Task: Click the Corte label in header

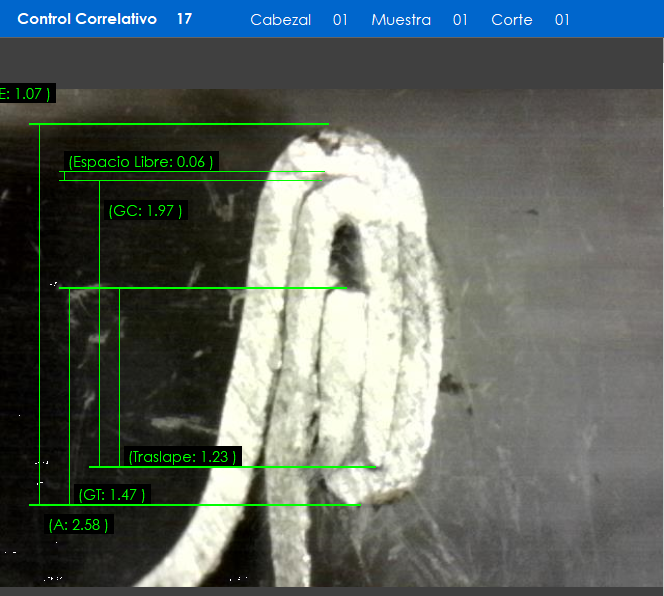Action: point(511,20)
